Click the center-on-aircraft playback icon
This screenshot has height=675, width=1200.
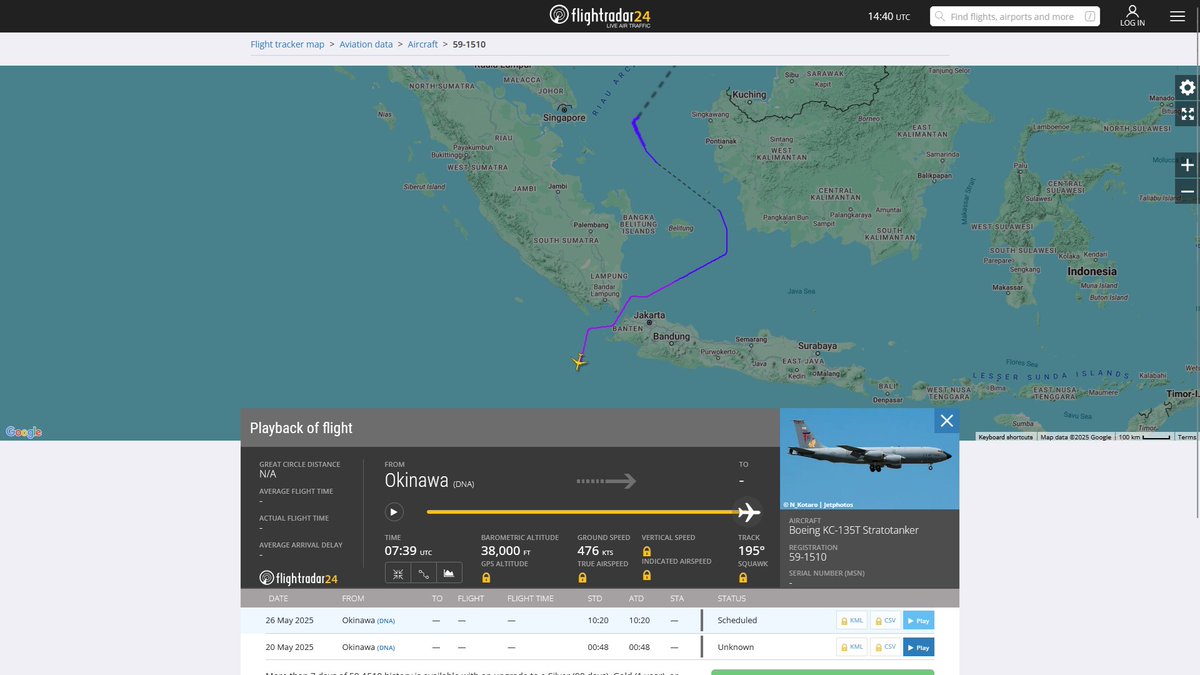click(x=397, y=574)
